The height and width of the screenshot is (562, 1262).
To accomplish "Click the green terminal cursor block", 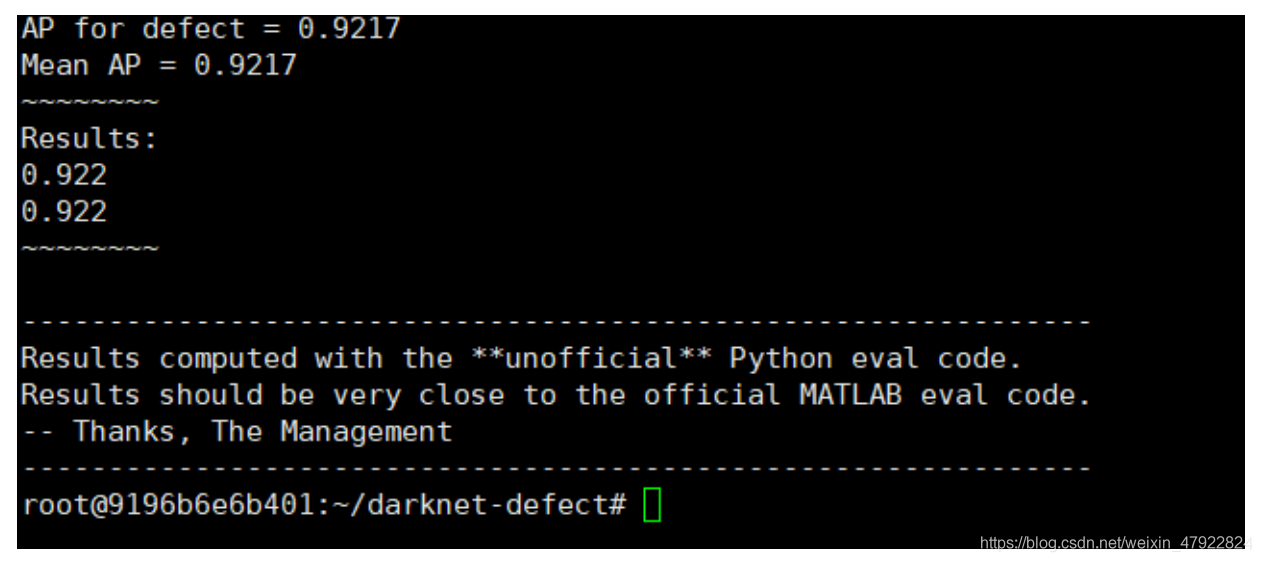I will click(652, 505).
